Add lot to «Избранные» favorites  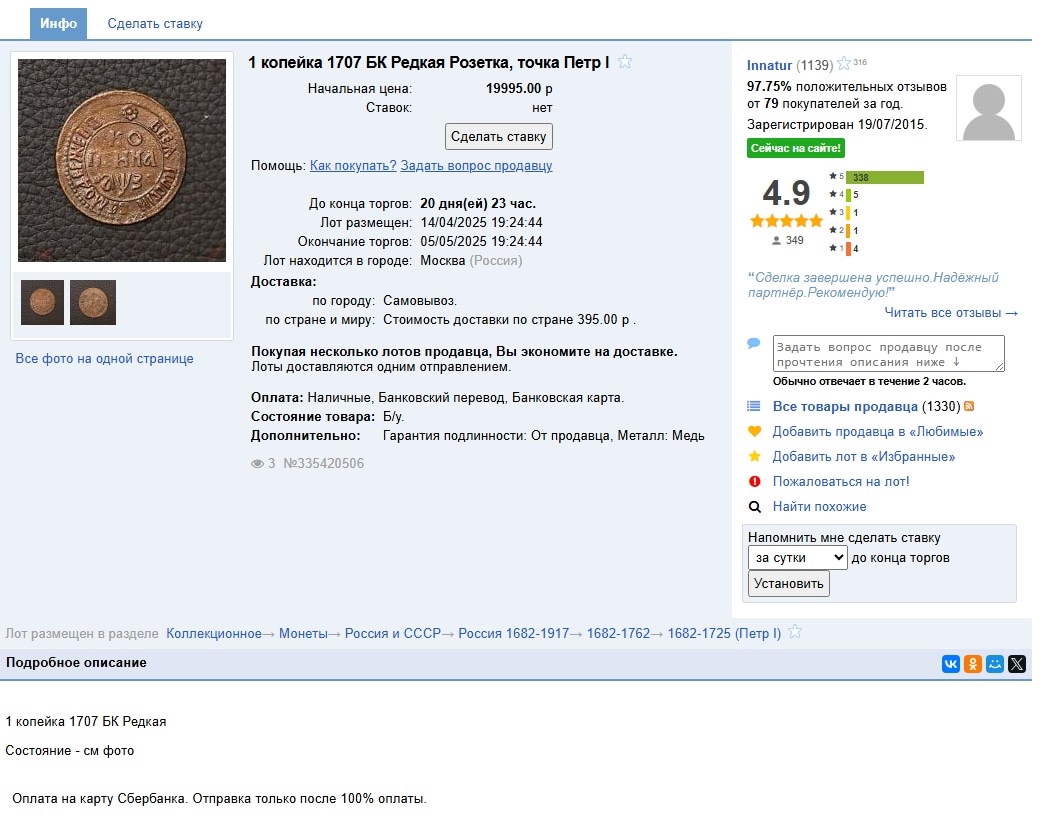863,457
